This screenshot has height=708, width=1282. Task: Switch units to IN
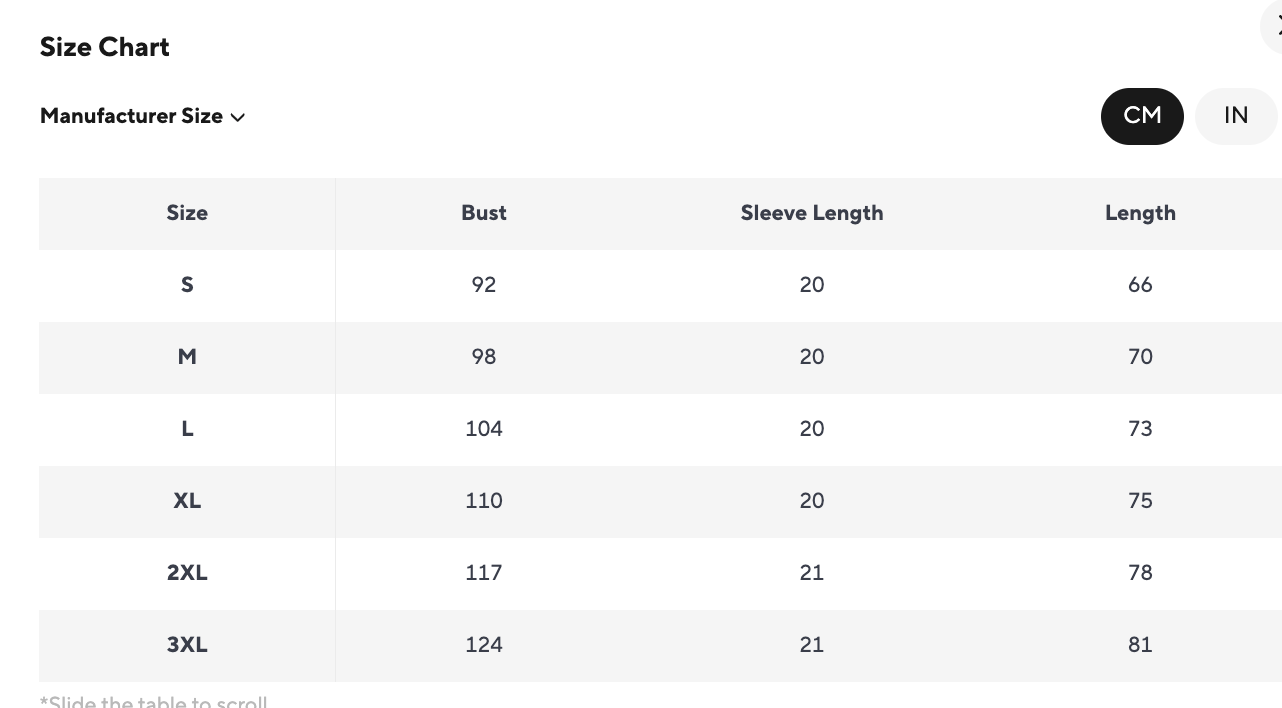1236,116
